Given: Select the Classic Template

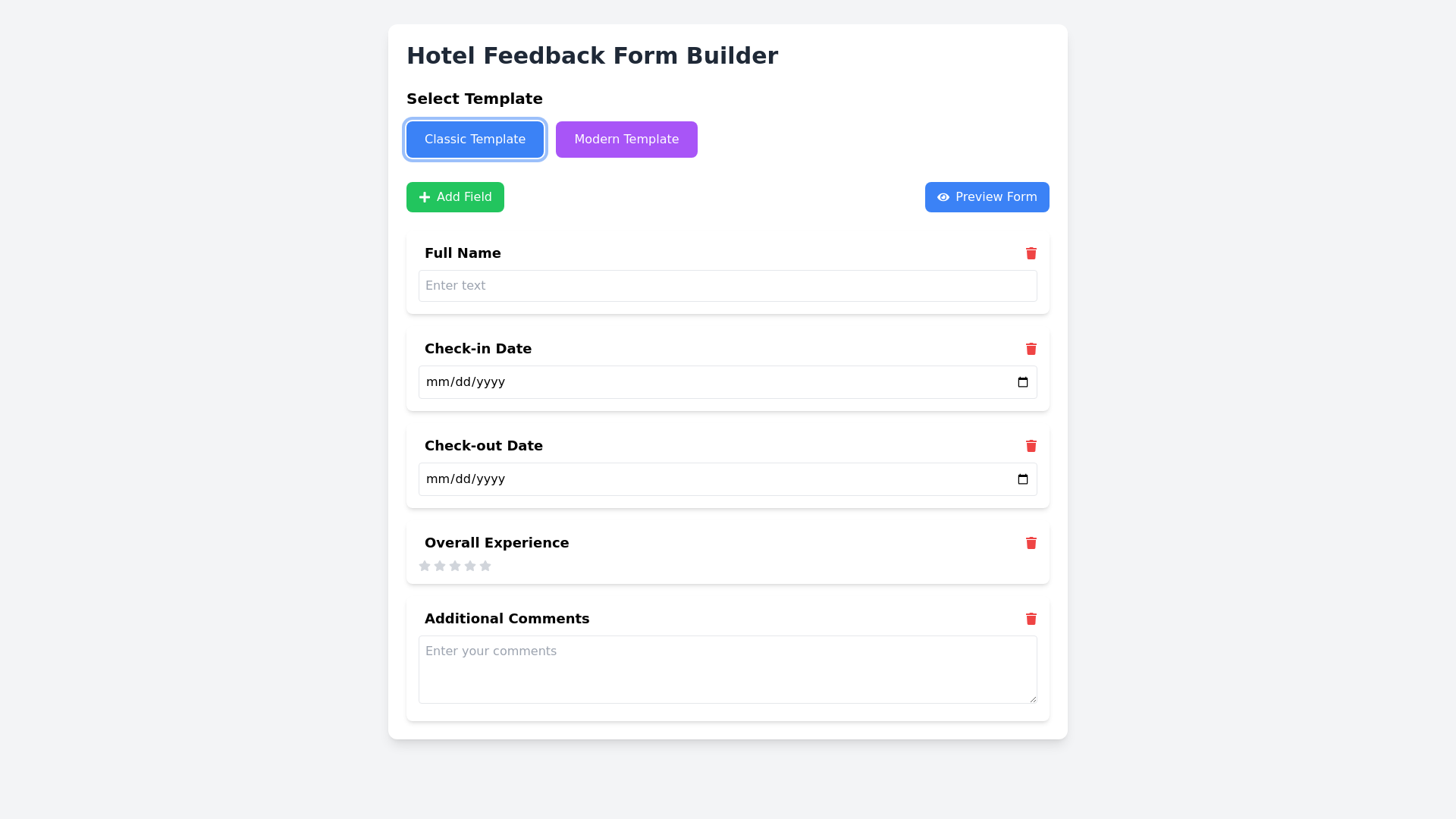Looking at the screenshot, I should [475, 139].
